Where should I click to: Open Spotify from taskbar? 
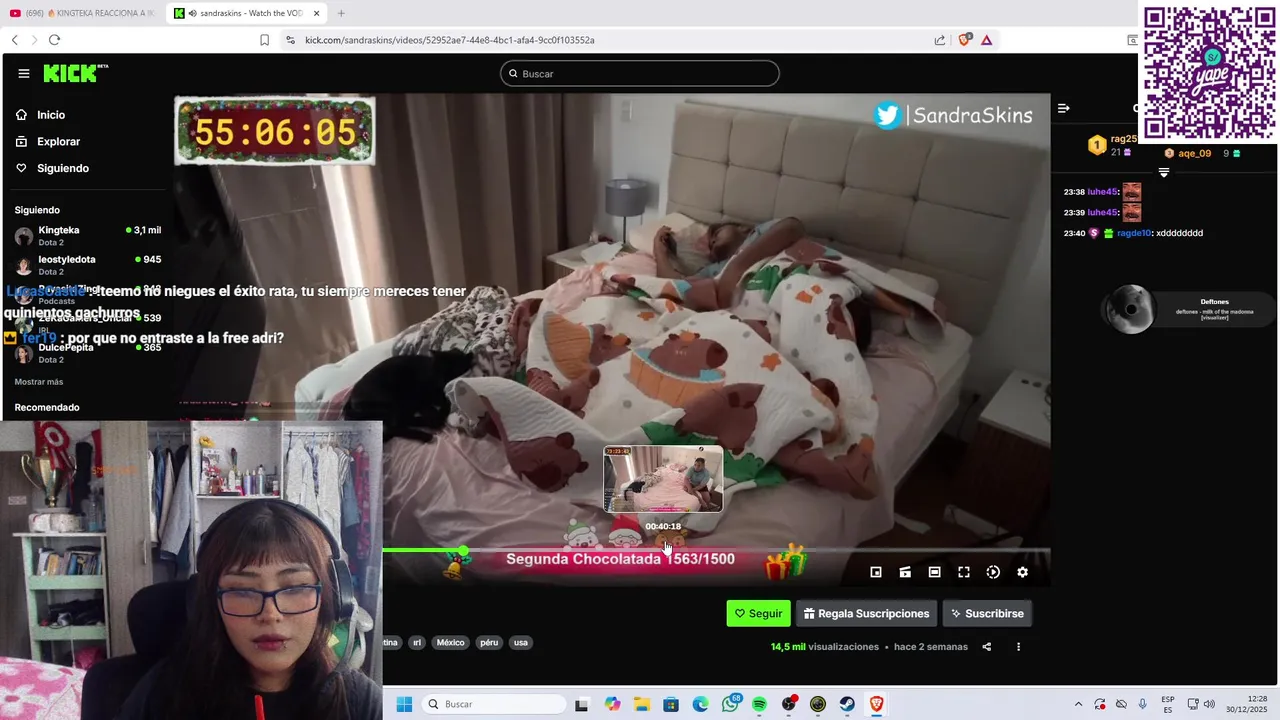tap(759, 704)
